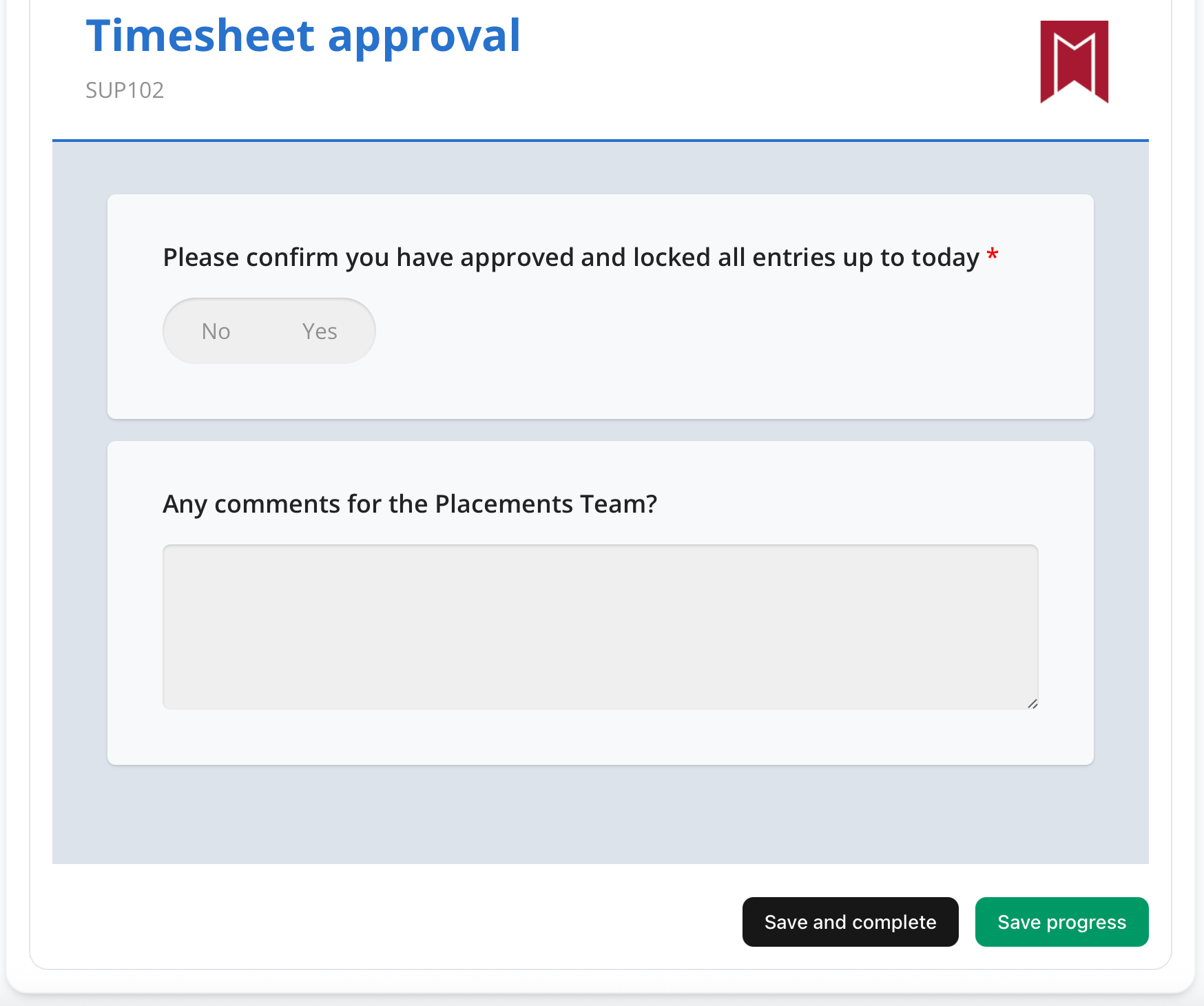The height and width of the screenshot is (1006, 1204).
Task: Click the grey form background below cards
Action: tap(600, 814)
